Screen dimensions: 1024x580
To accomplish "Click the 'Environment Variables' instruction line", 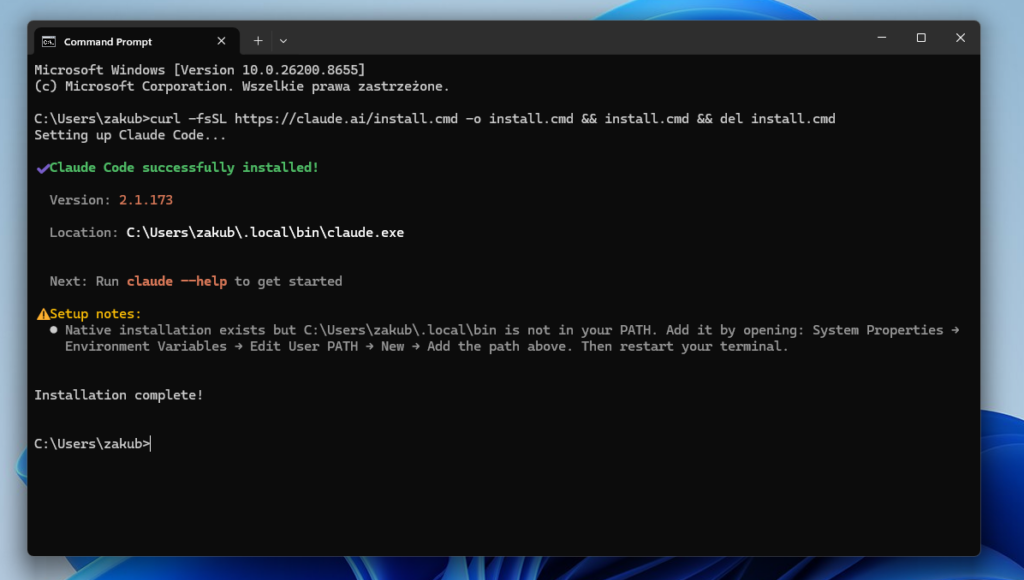I will pyautogui.click(x=426, y=347).
